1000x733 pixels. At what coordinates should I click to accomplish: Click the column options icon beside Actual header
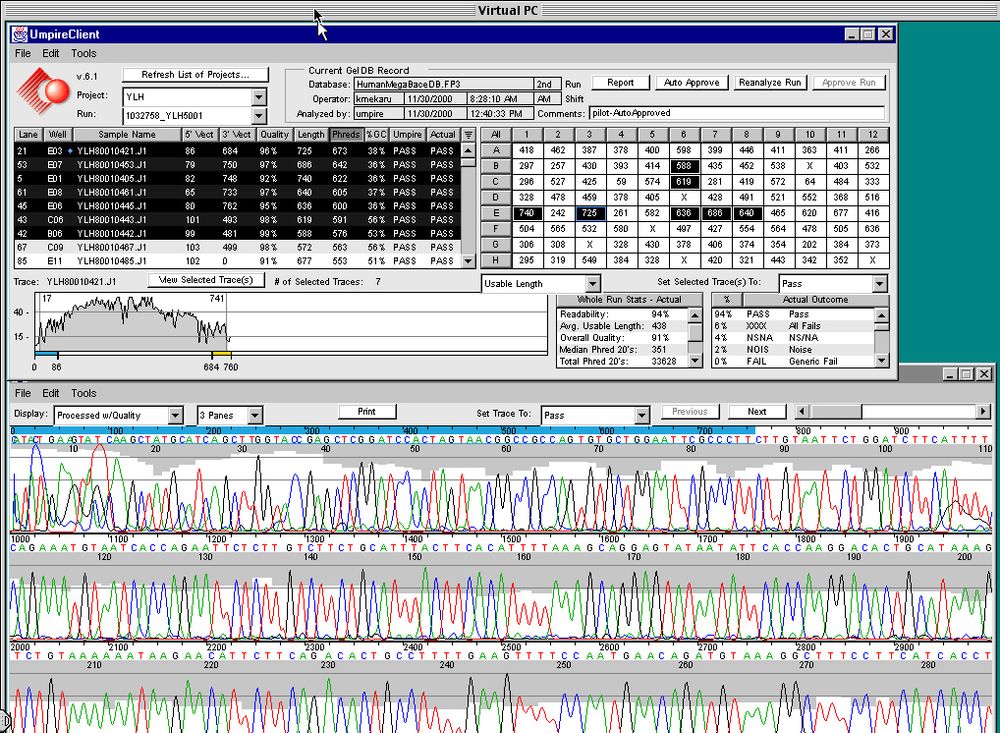point(469,135)
